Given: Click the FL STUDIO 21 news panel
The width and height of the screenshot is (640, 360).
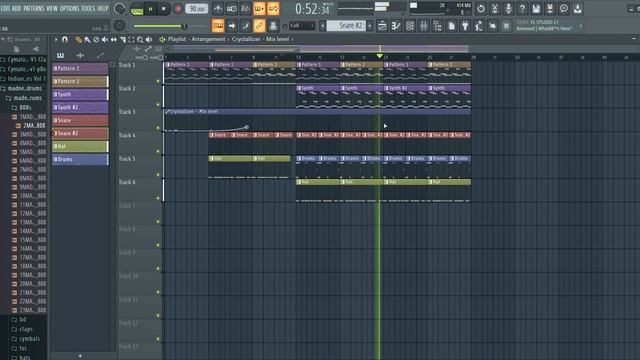Looking at the screenshot, I should tap(547, 25).
